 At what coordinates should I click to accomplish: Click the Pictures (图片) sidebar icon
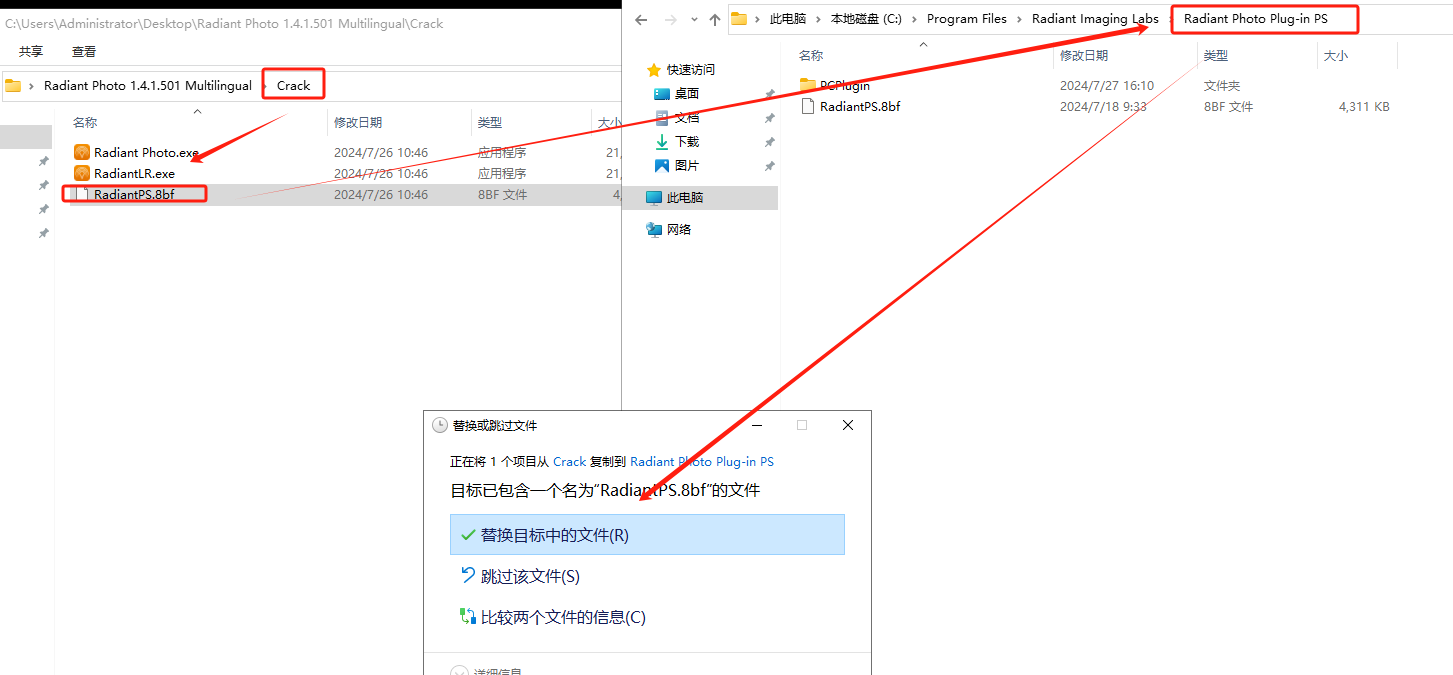tap(662, 166)
